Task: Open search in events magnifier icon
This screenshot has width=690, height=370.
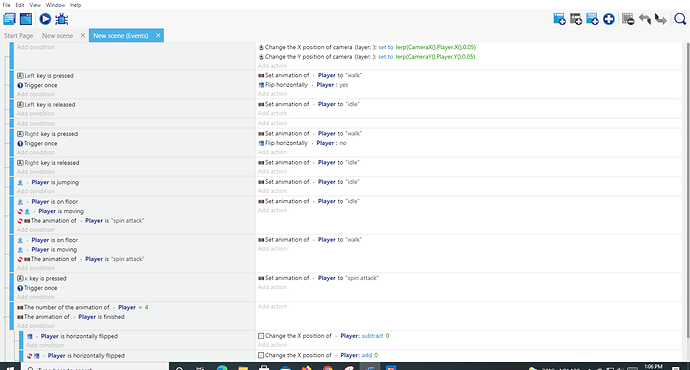Action: pos(680,19)
